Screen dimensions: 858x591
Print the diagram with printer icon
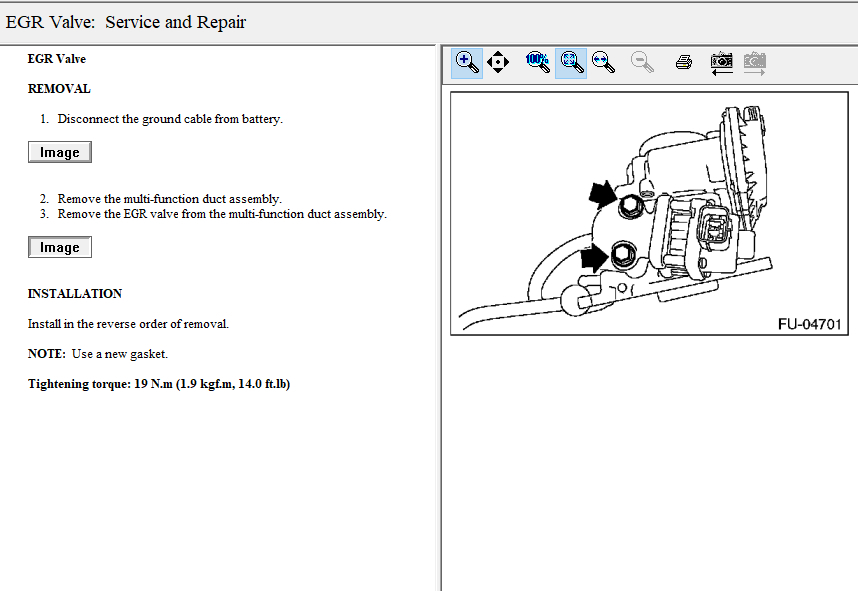coord(683,62)
